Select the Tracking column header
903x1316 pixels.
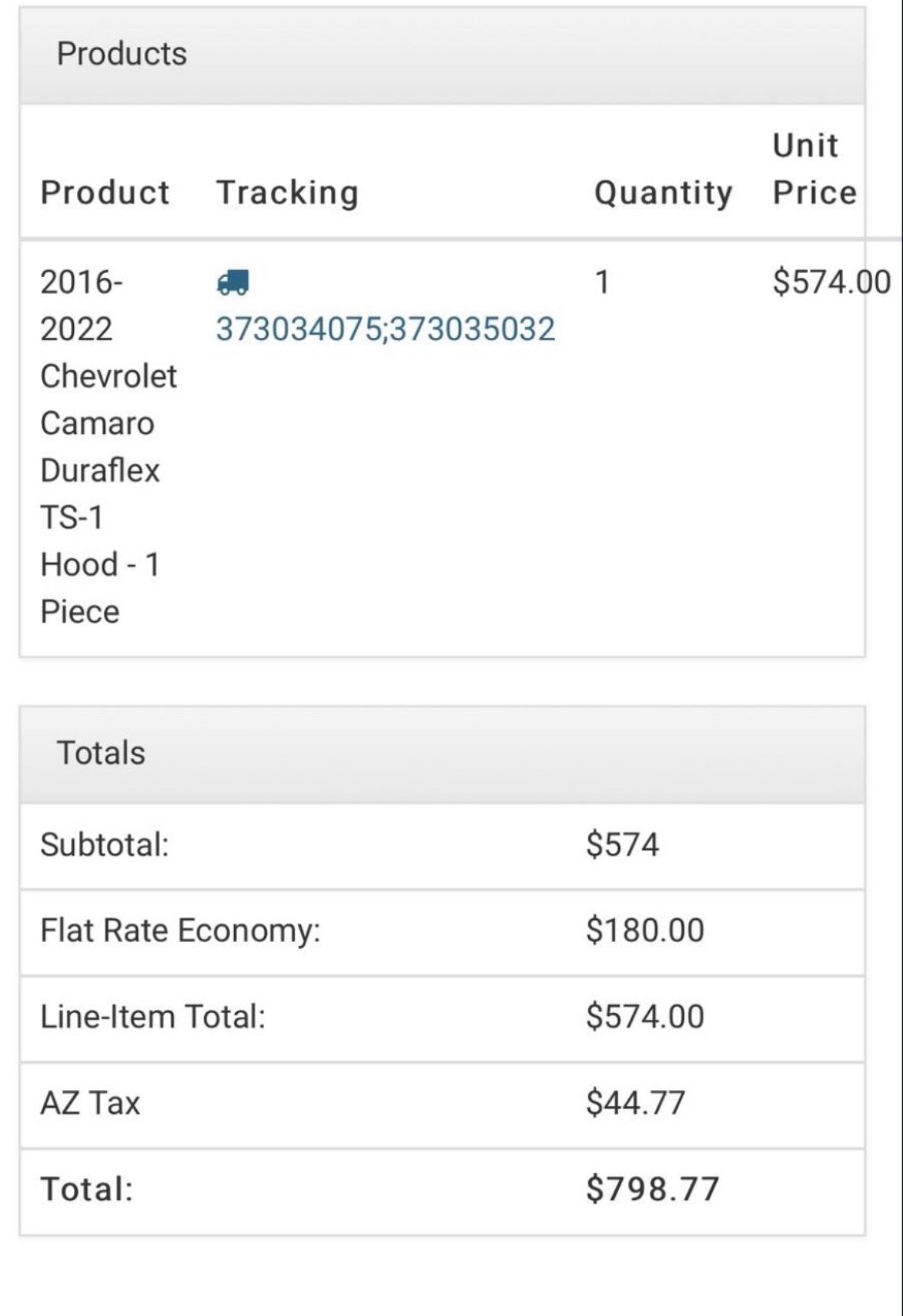point(287,193)
